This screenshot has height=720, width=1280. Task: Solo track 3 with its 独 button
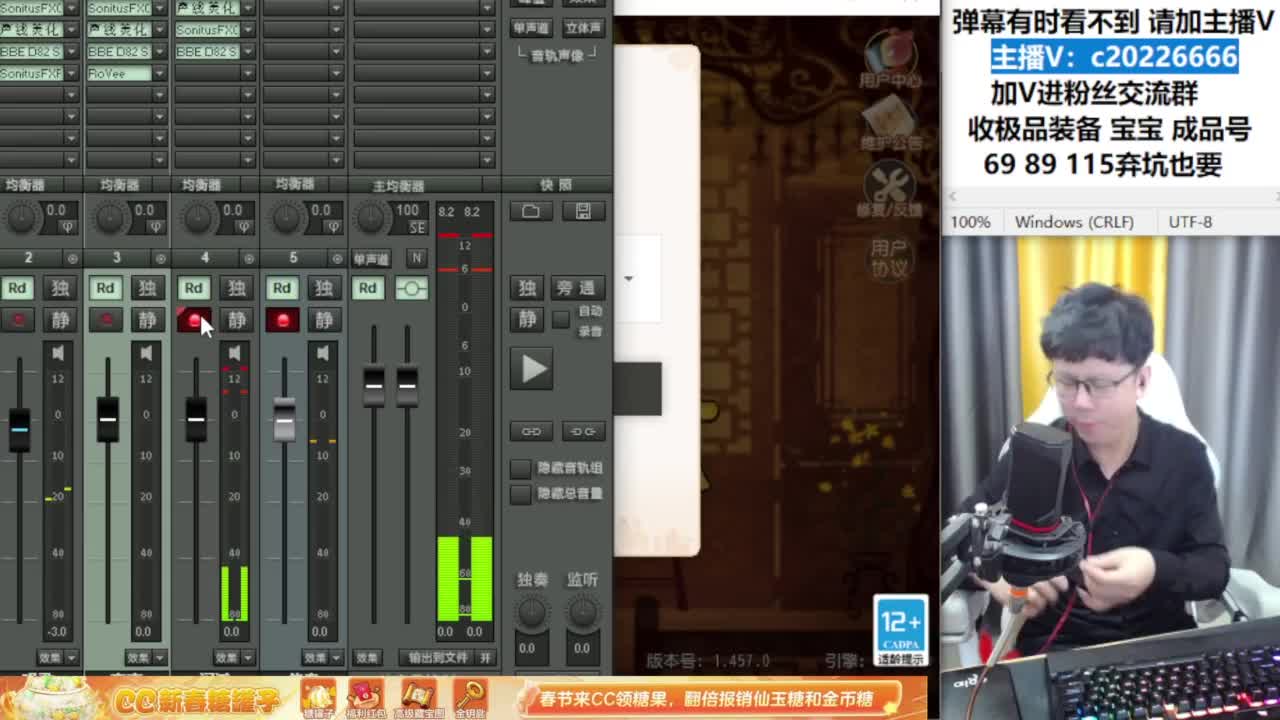[x=148, y=288]
